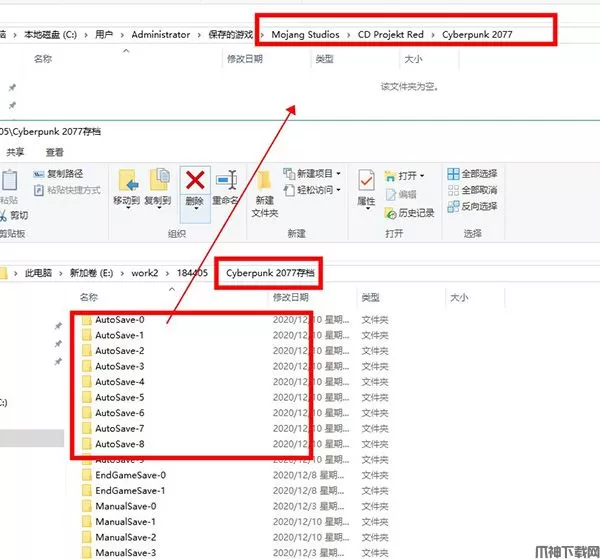Image resolution: width=600 pixels, height=559 pixels.
Task: Click 此电脑 in the lower address bar
Action: coord(38,273)
